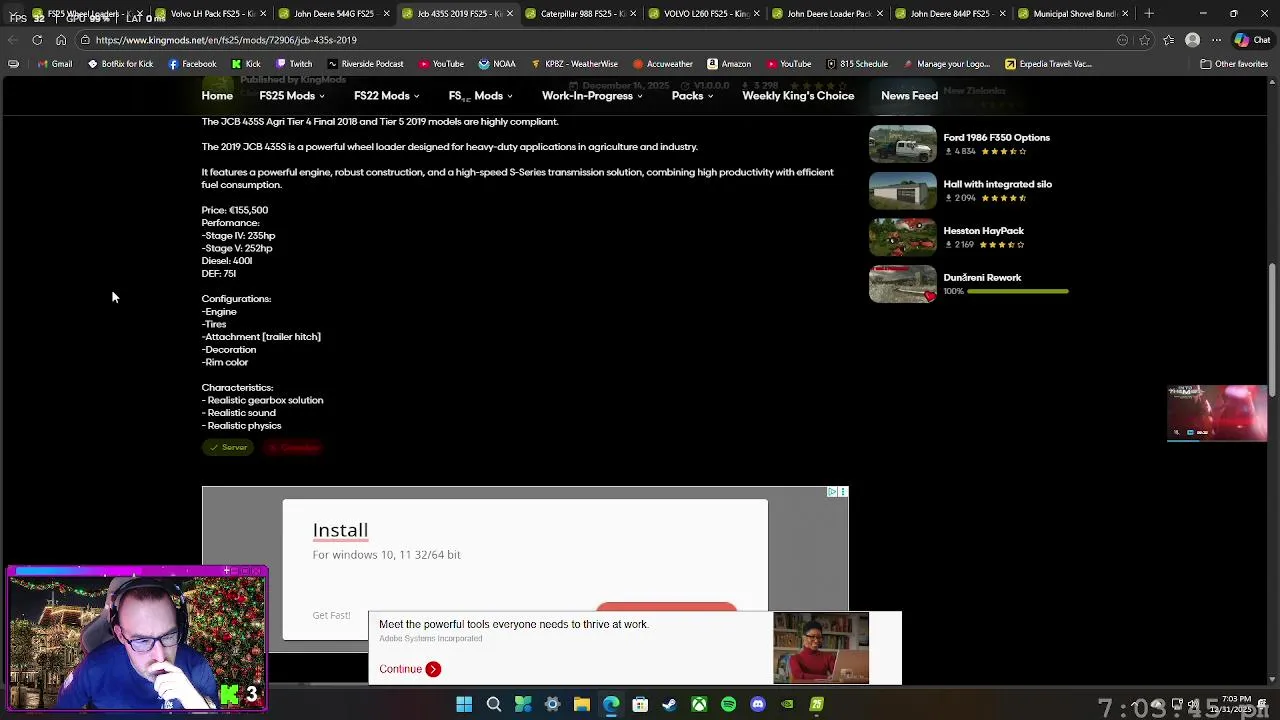Open the browser settings and more menu
Image resolution: width=1280 pixels, height=720 pixels.
tap(1216, 40)
